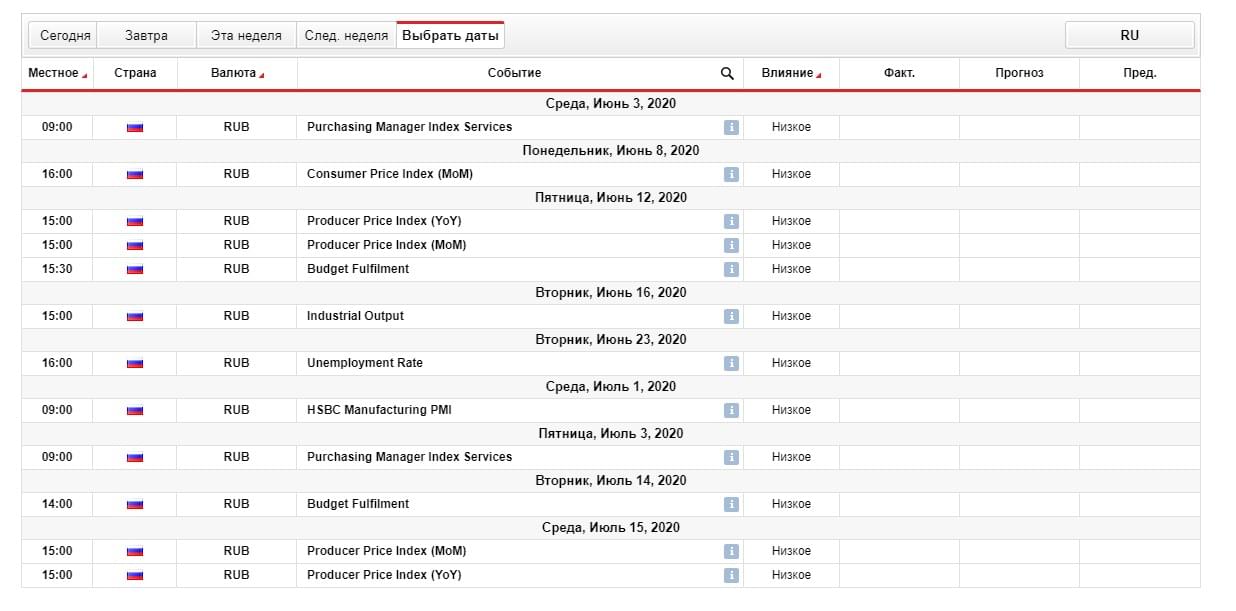Open info icon for Industrial Output row
Screen dimensions: 1236x611
click(x=731, y=316)
